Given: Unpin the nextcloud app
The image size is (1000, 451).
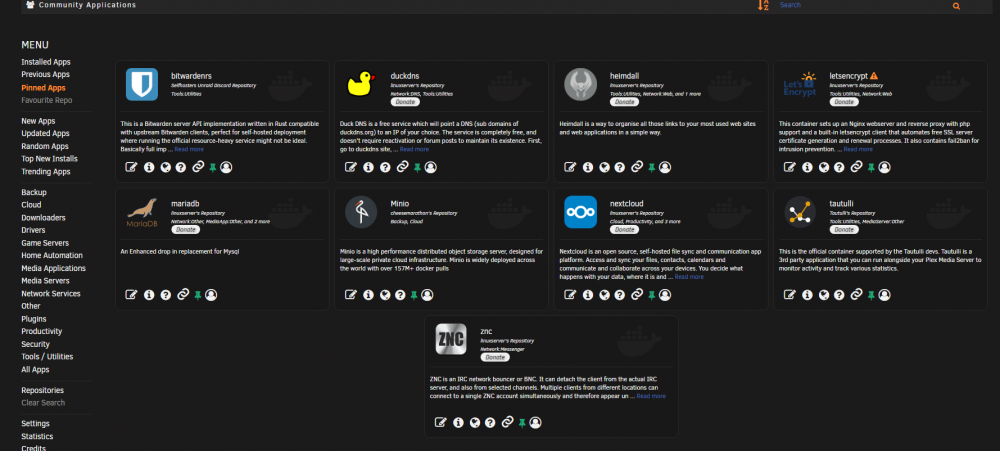Looking at the screenshot, I should click(652, 295).
